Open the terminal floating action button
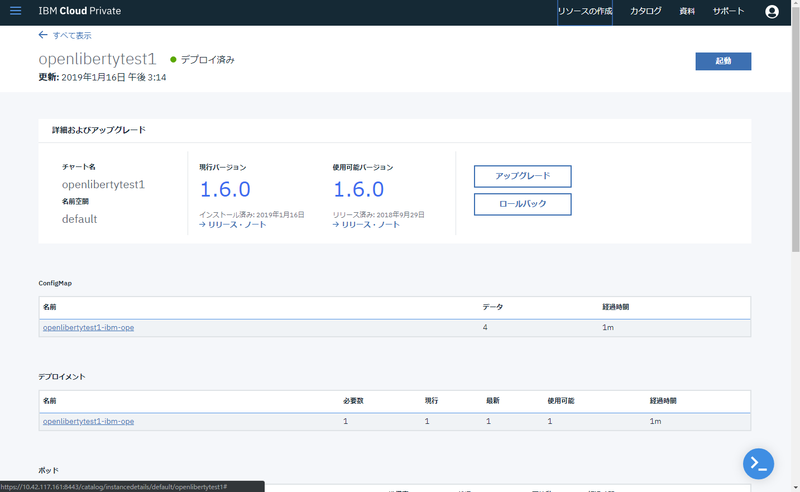Screen dimensions: 800x492 [x=758, y=464]
